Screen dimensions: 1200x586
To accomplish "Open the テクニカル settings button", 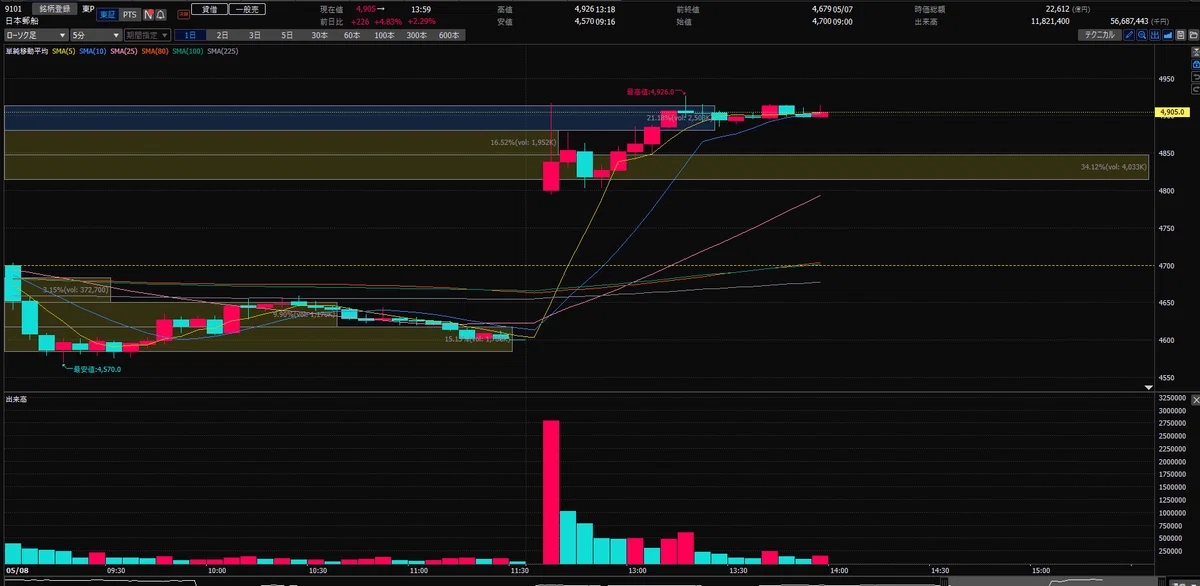I will [1100, 34].
